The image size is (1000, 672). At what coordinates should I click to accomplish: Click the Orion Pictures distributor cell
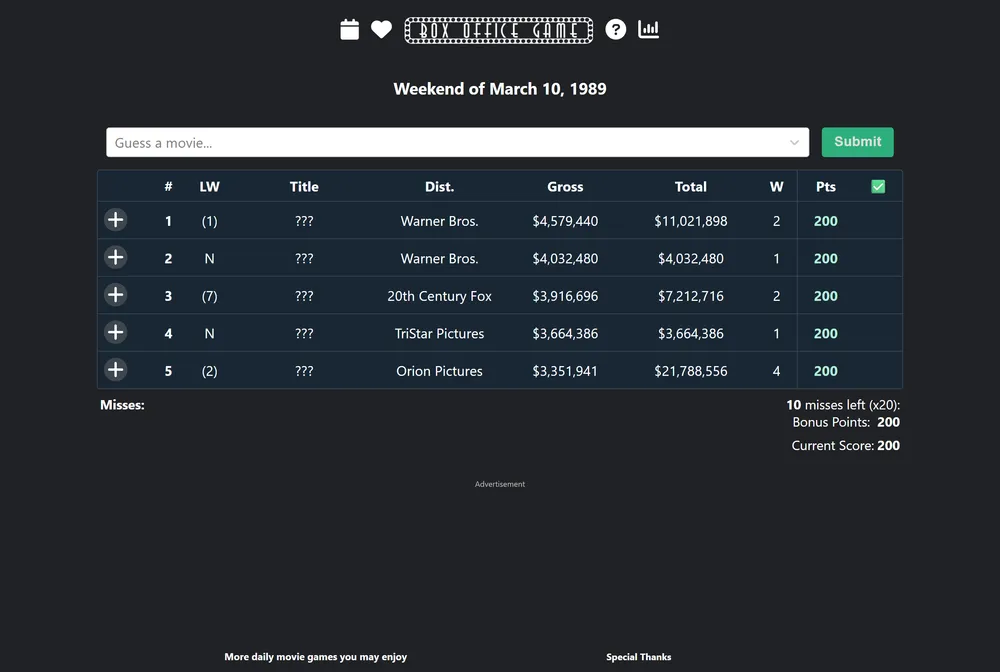click(x=439, y=371)
